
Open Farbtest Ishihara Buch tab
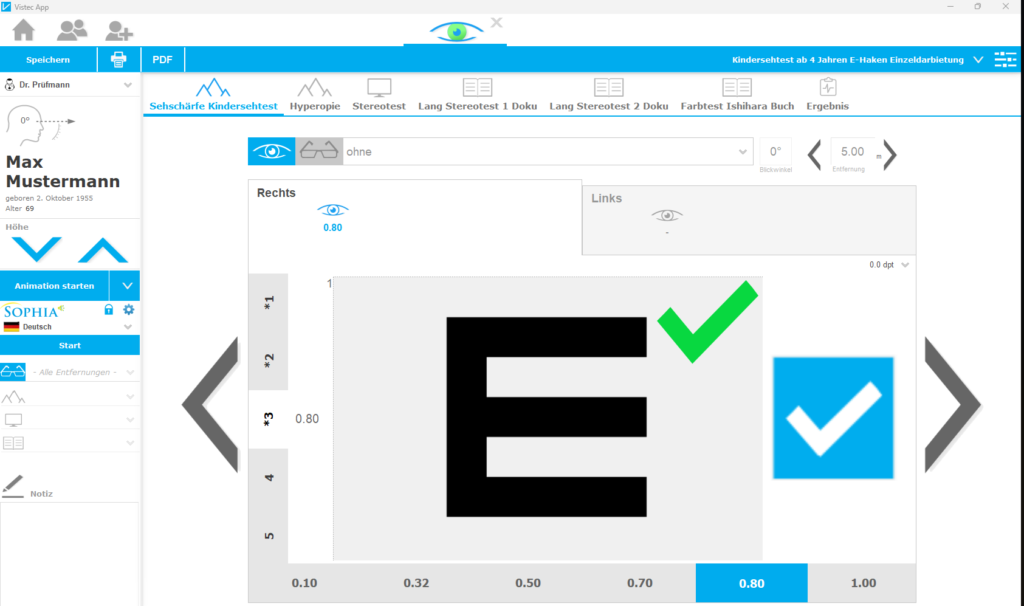737,95
